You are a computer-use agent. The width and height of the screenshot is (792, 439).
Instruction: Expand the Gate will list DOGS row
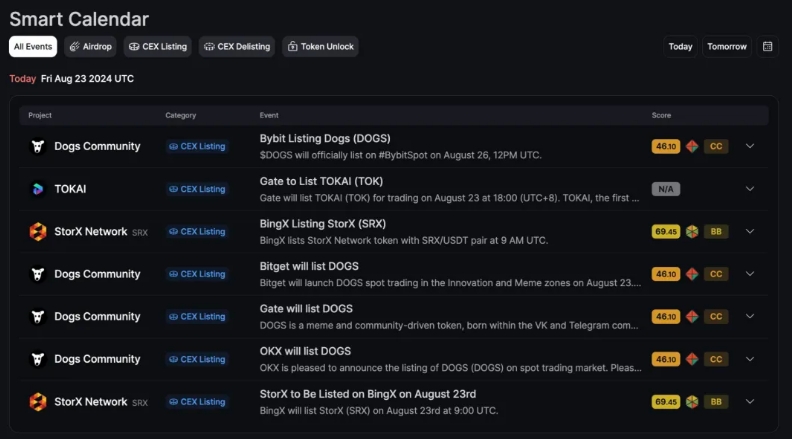(750, 316)
